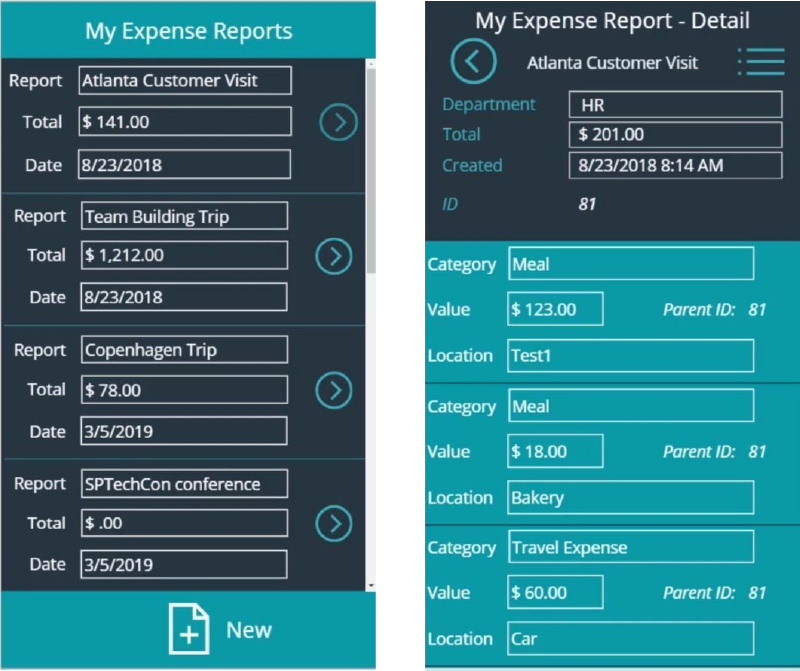The width and height of the screenshot is (800, 671).
Task: Click Parent ID beside $ 18.00
Action: (x=714, y=452)
